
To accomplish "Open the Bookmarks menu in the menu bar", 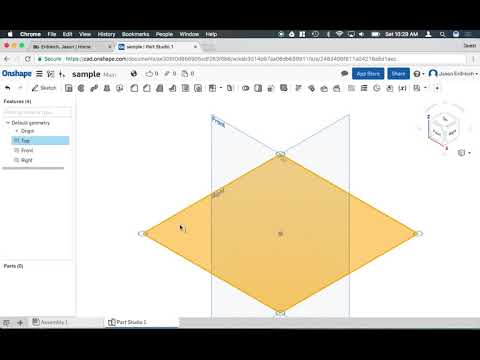I will pyautogui.click(x=135, y=34).
